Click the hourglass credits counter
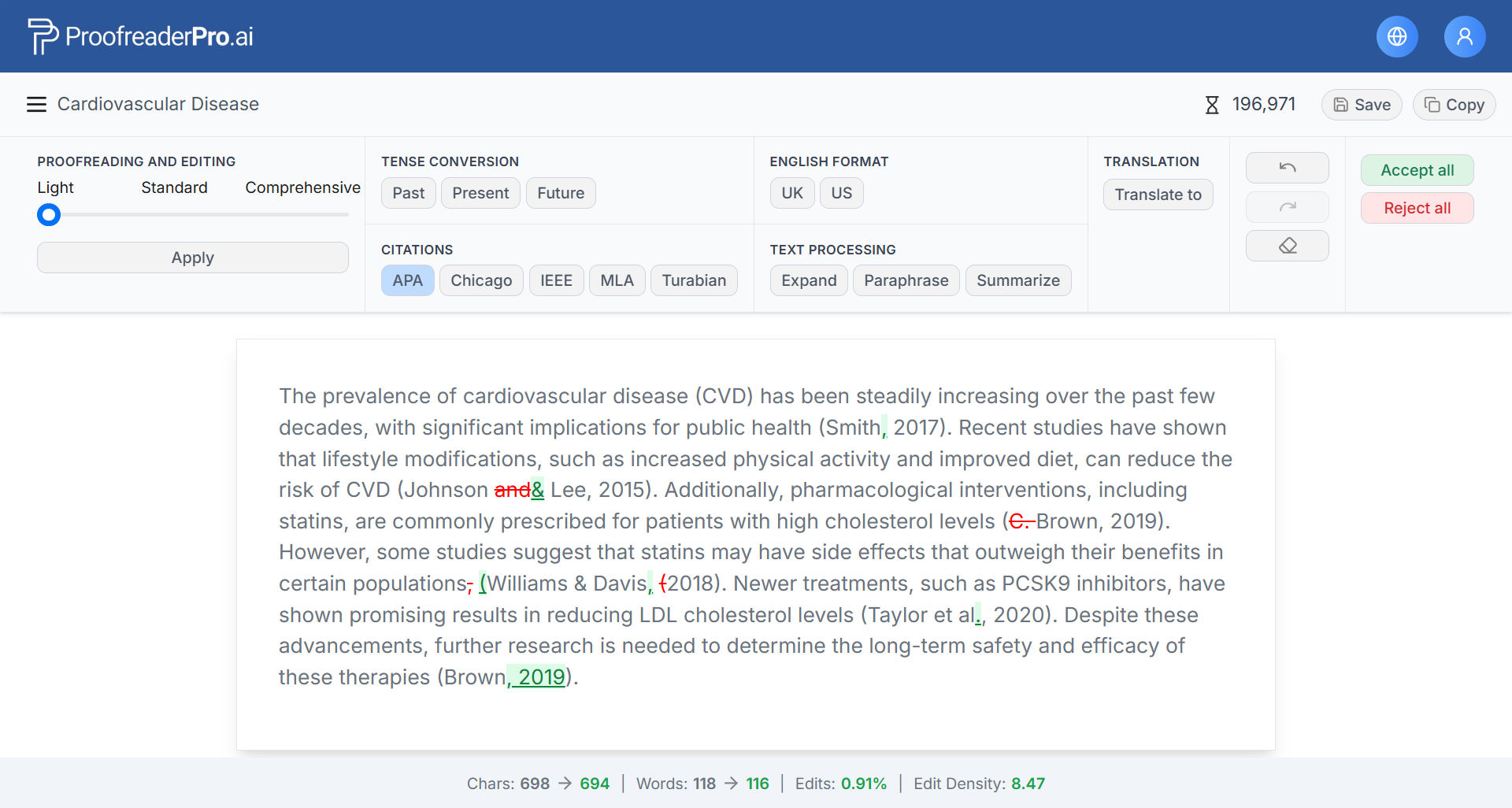Screen dimensions: 1512x808 [1250, 105]
